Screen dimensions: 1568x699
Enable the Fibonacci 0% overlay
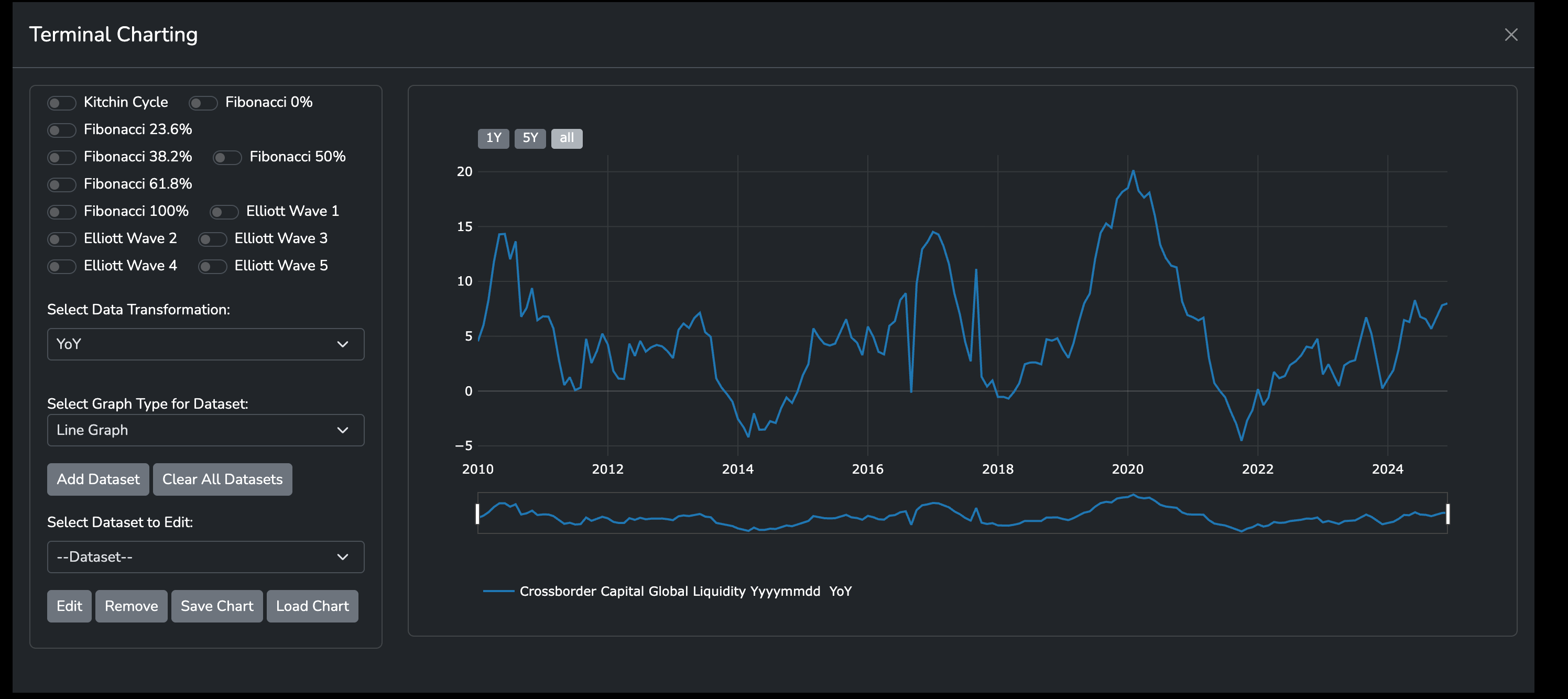point(203,103)
